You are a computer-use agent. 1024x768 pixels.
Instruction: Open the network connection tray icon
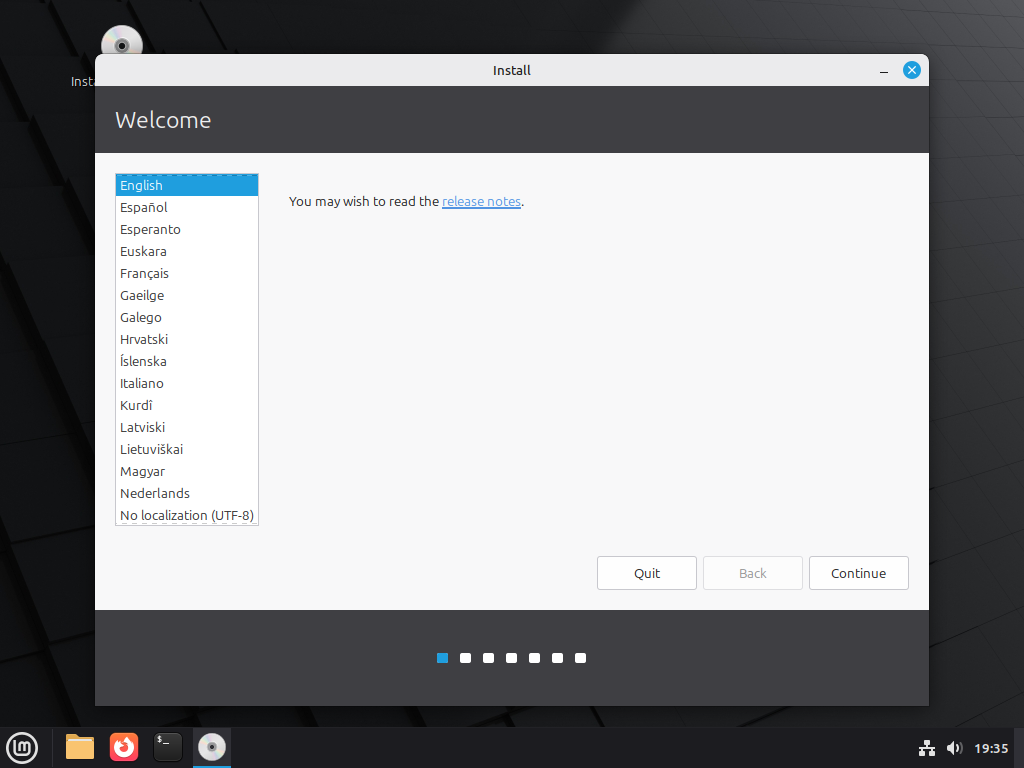point(927,748)
